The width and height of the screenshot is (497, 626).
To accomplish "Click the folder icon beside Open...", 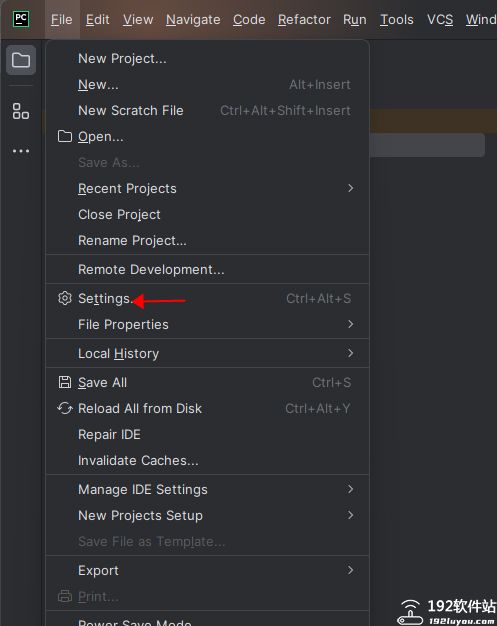I will 65,137.
